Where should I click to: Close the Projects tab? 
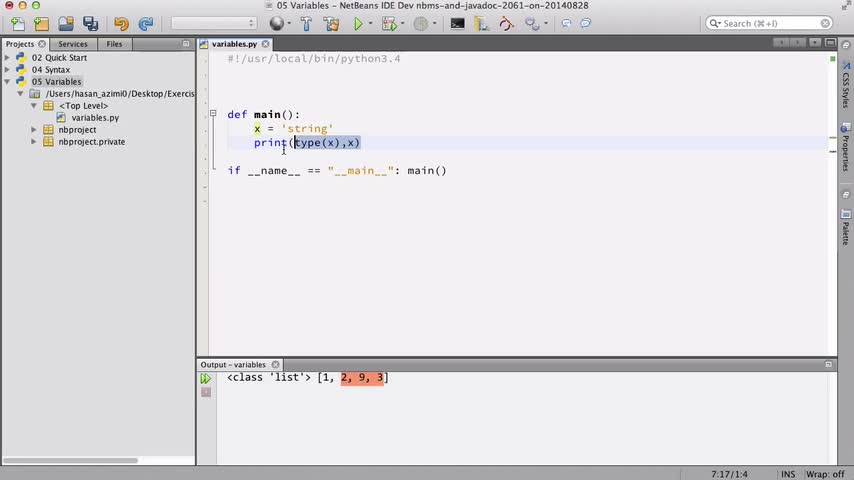coord(42,44)
